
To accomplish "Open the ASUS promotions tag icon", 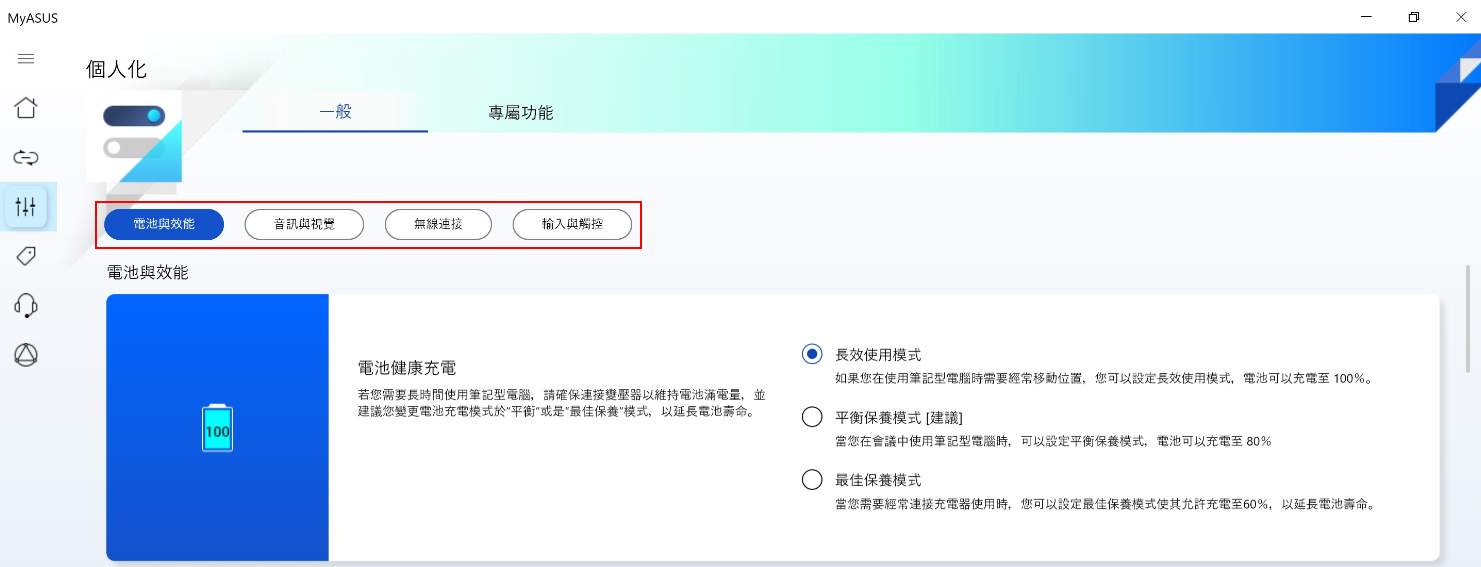I will click(x=26, y=256).
